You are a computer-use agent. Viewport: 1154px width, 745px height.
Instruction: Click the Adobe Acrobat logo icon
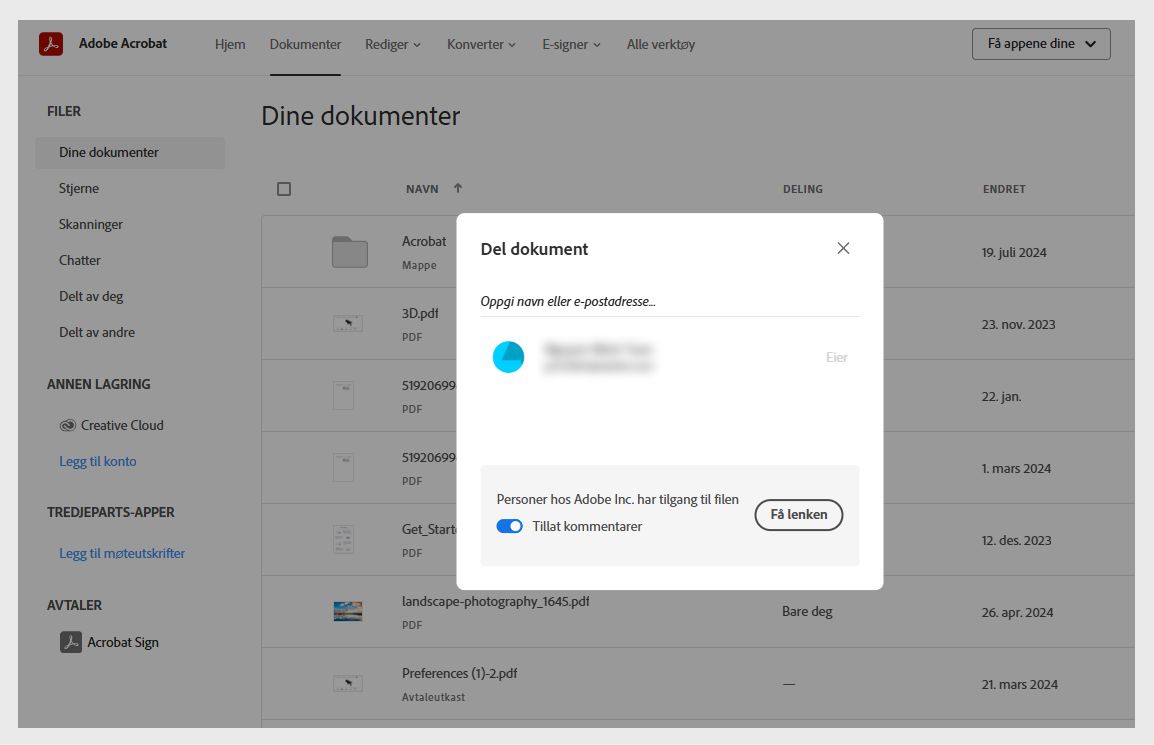tap(49, 43)
